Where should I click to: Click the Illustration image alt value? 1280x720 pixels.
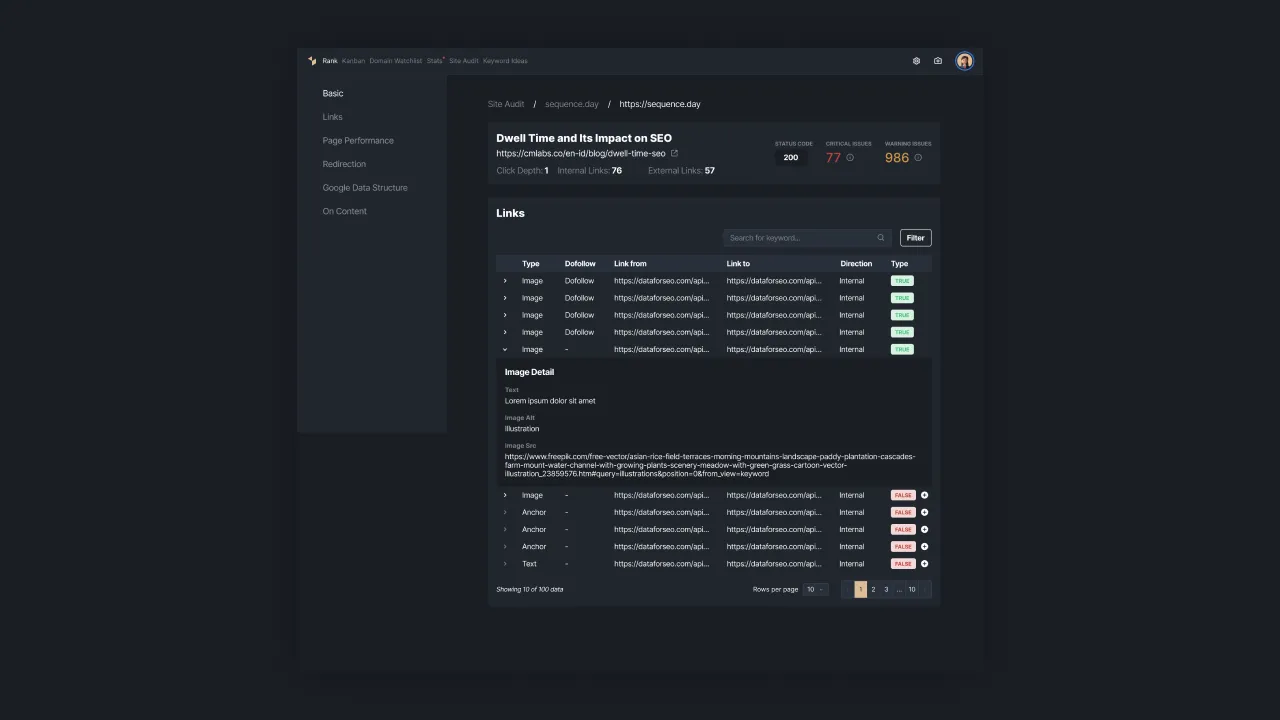click(522, 429)
